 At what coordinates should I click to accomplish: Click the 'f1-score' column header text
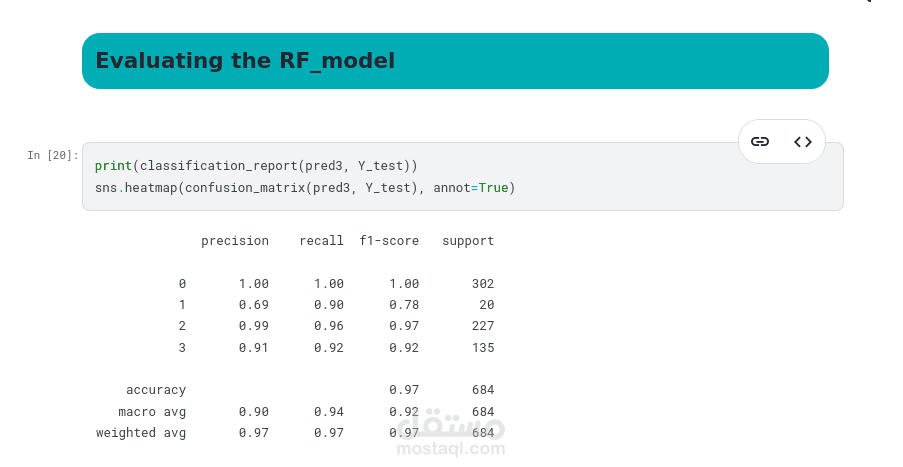pos(389,241)
